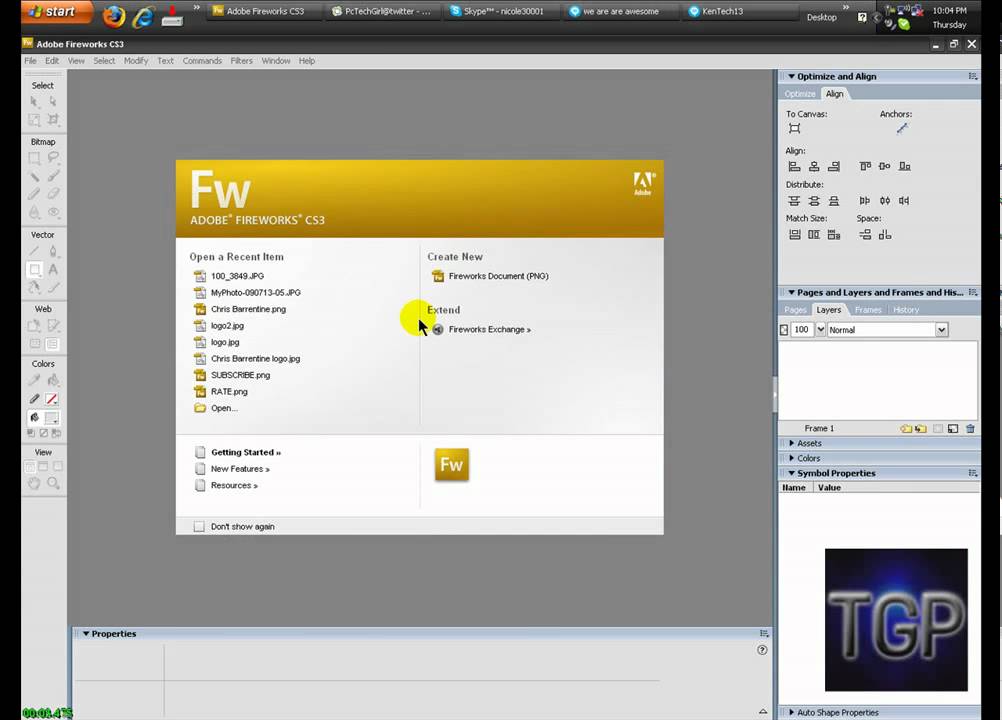Open the New Features link

(240, 469)
